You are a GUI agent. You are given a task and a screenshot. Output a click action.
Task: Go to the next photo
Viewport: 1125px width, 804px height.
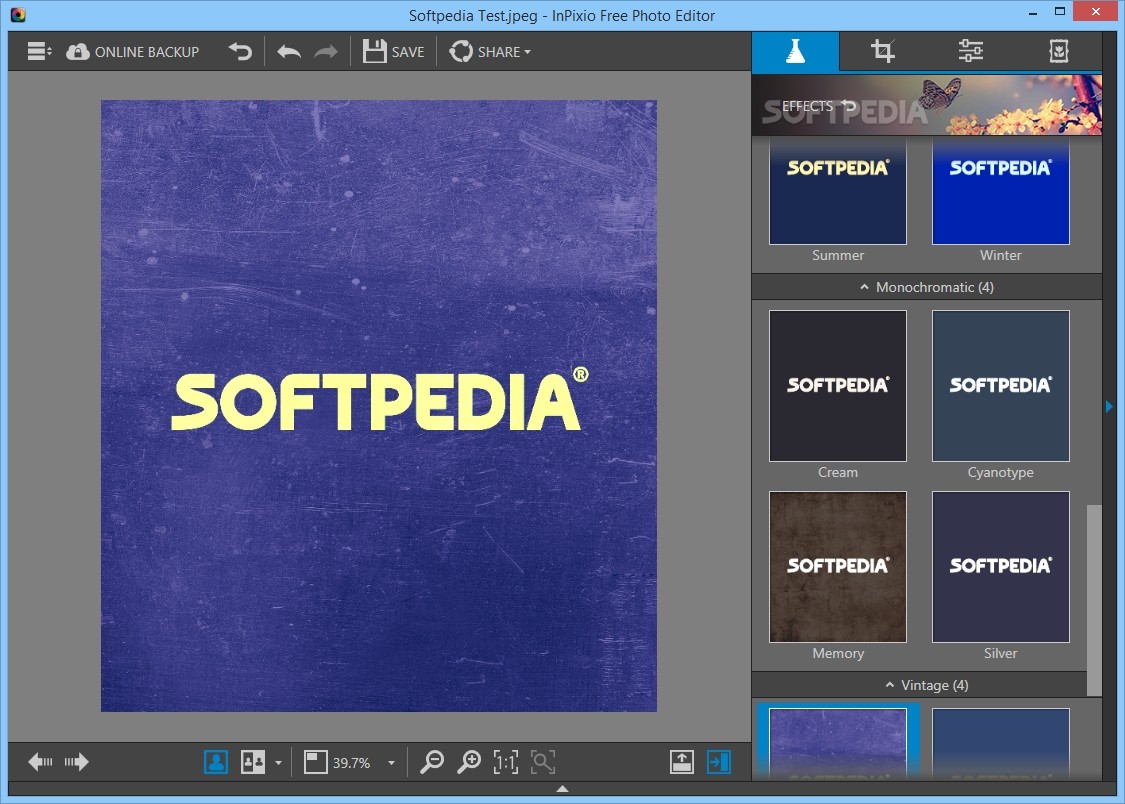tap(76, 762)
